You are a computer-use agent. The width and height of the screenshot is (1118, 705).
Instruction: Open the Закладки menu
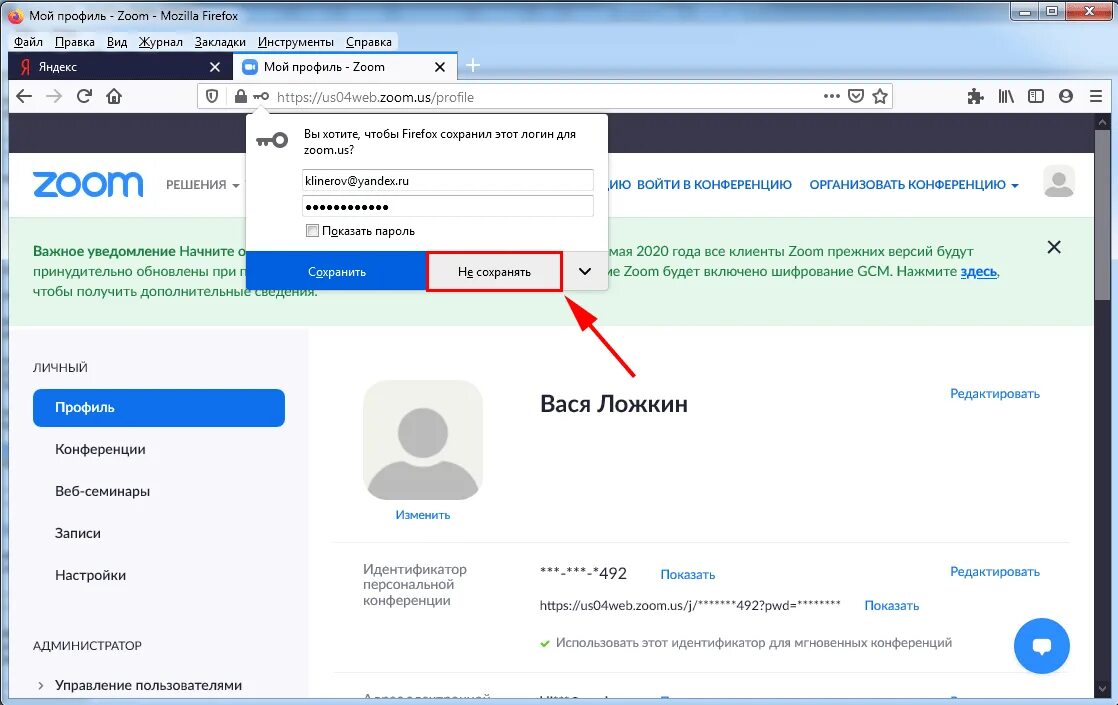pyautogui.click(x=220, y=41)
